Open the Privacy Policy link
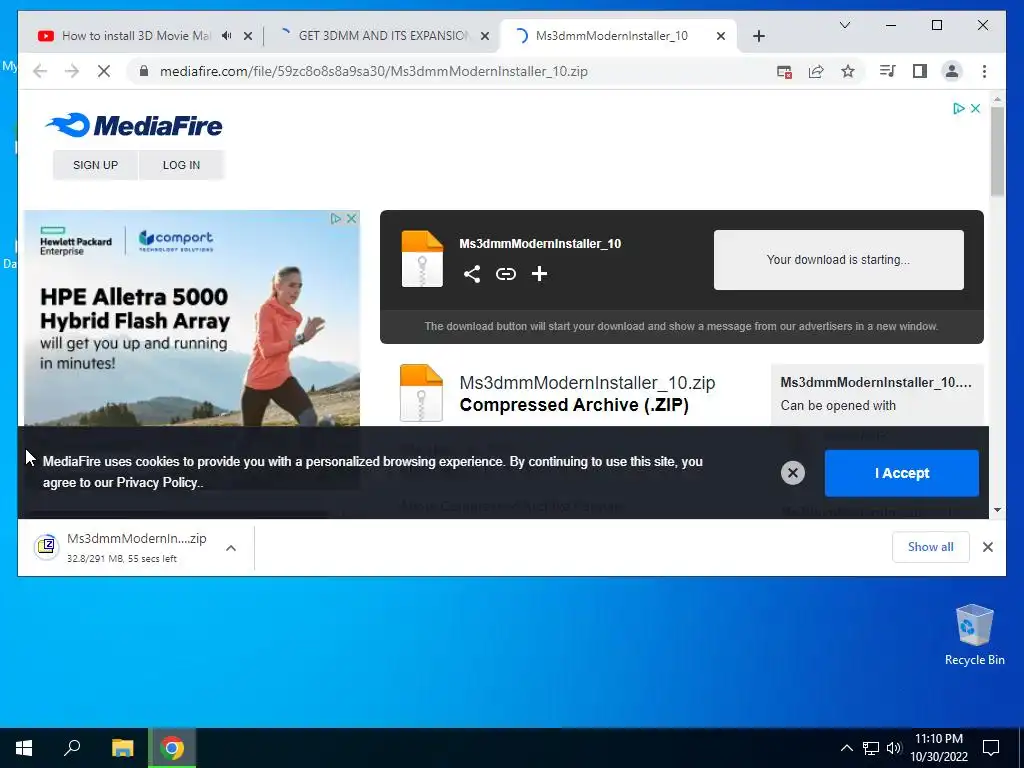 click(x=157, y=483)
